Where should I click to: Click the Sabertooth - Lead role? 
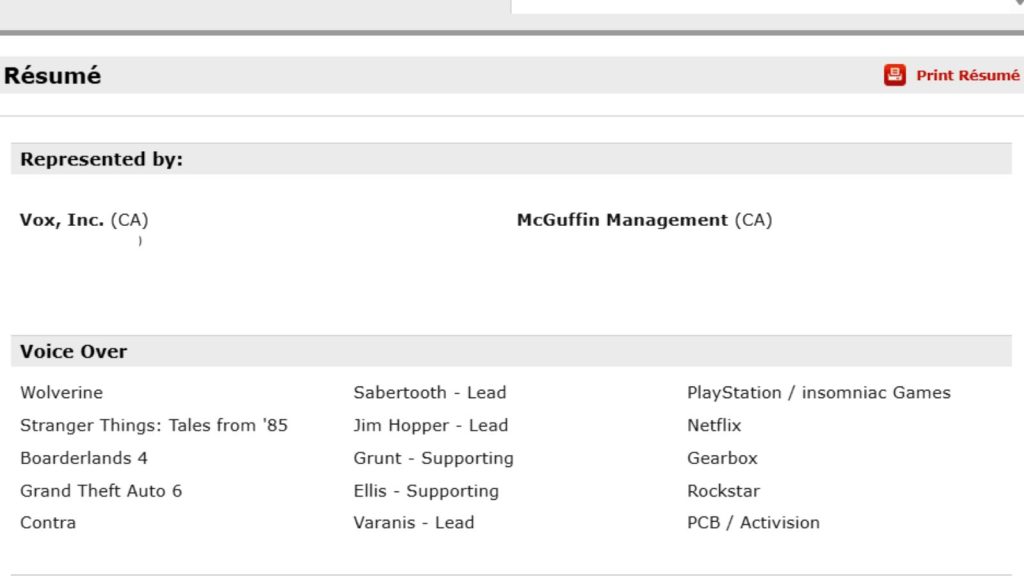(x=430, y=392)
